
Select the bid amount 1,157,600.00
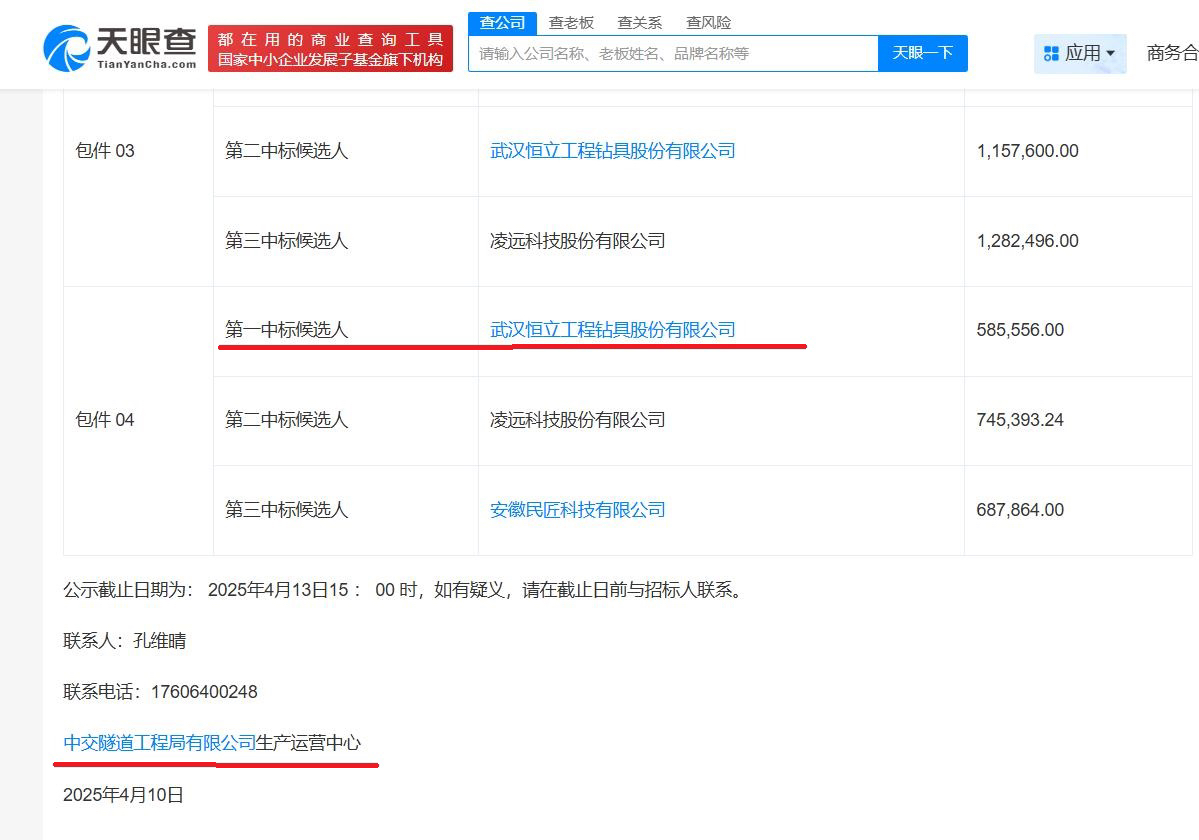pyautogui.click(x=1027, y=151)
